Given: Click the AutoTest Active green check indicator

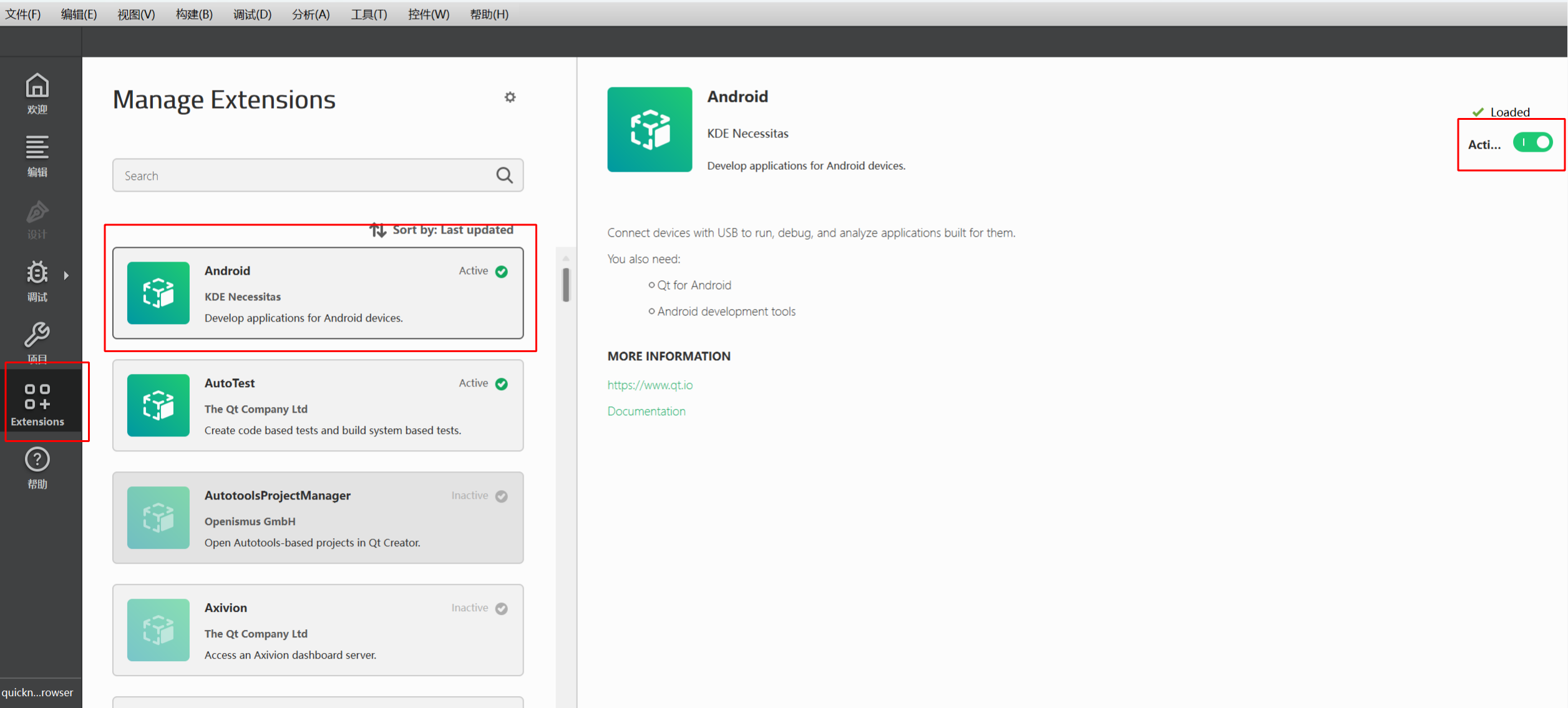Looking at the screenshot, I should coord(501,384).
